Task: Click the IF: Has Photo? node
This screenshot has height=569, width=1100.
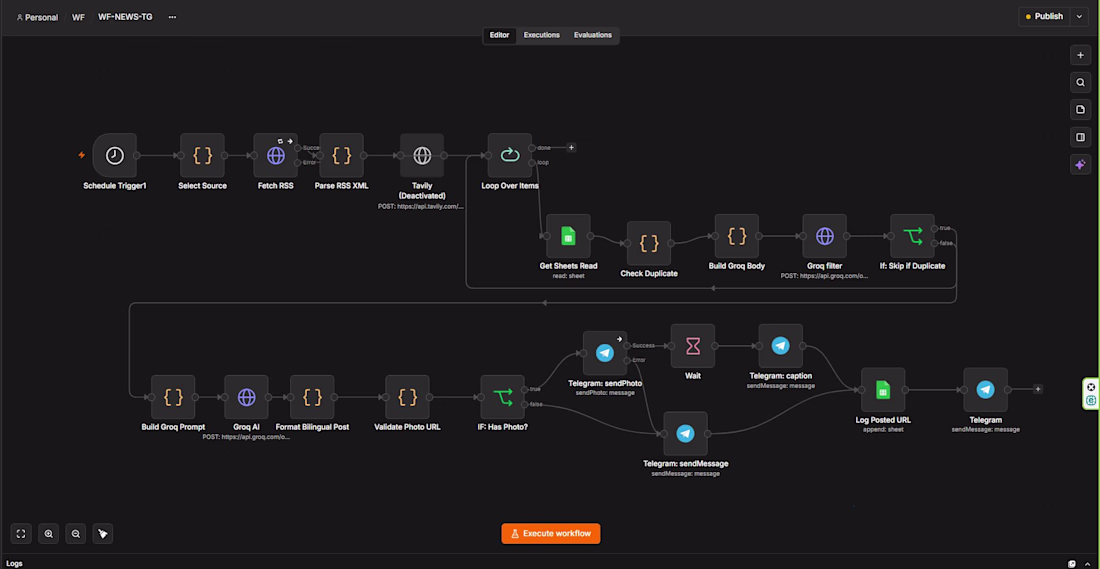Action: point(502,397)
